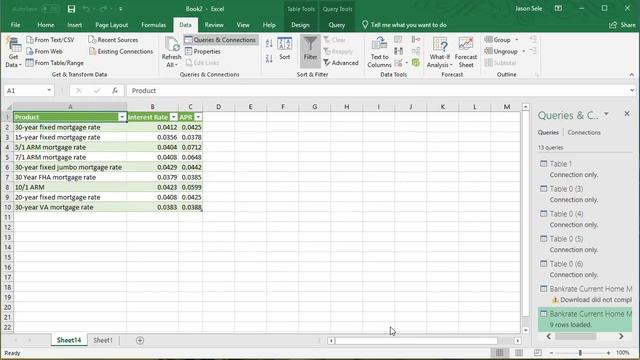Open the Sort dialog

click(x=284, y=49)
